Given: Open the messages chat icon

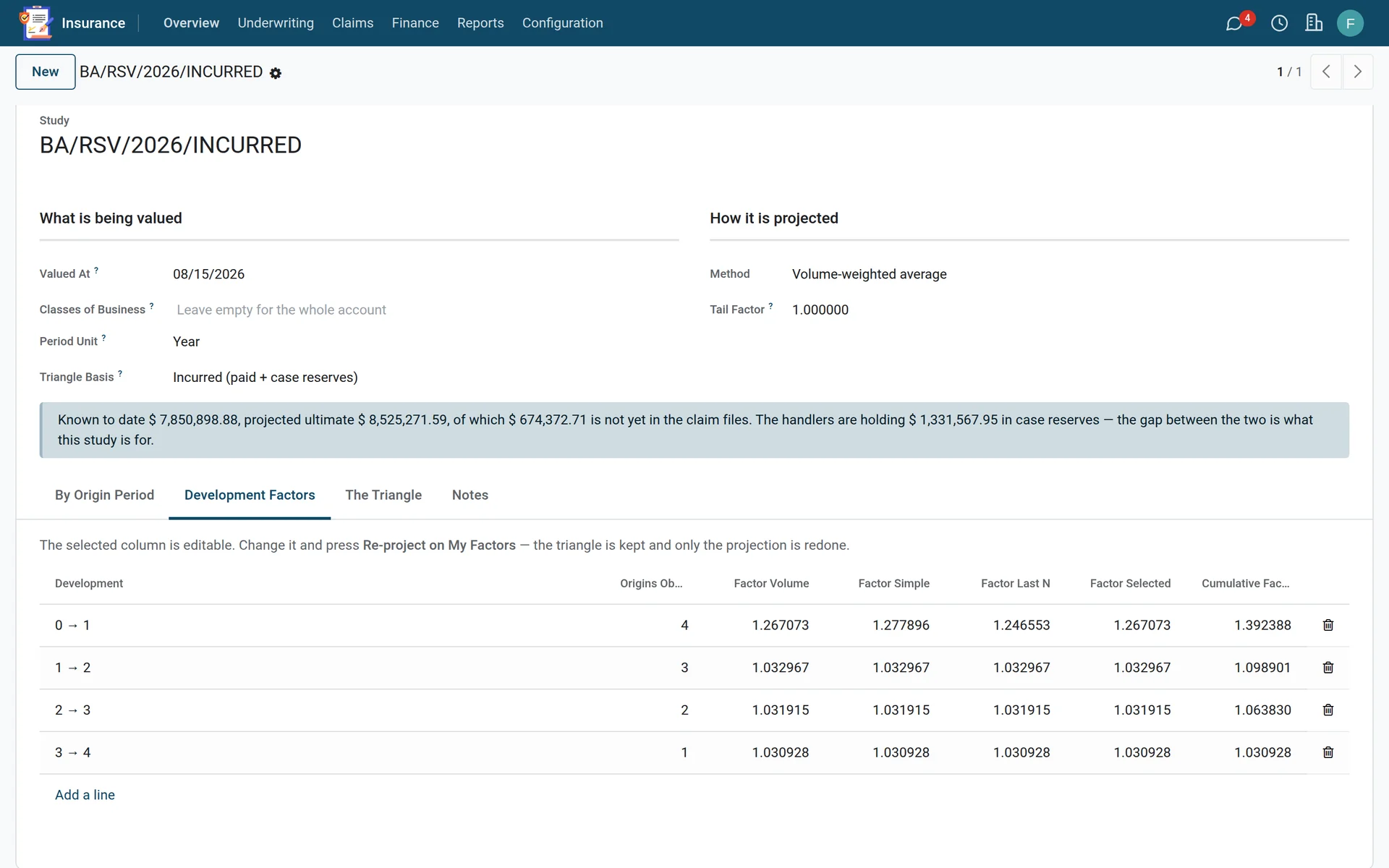Looking at the screenshot, I should pyautogui.click(x=1234, y=23).
